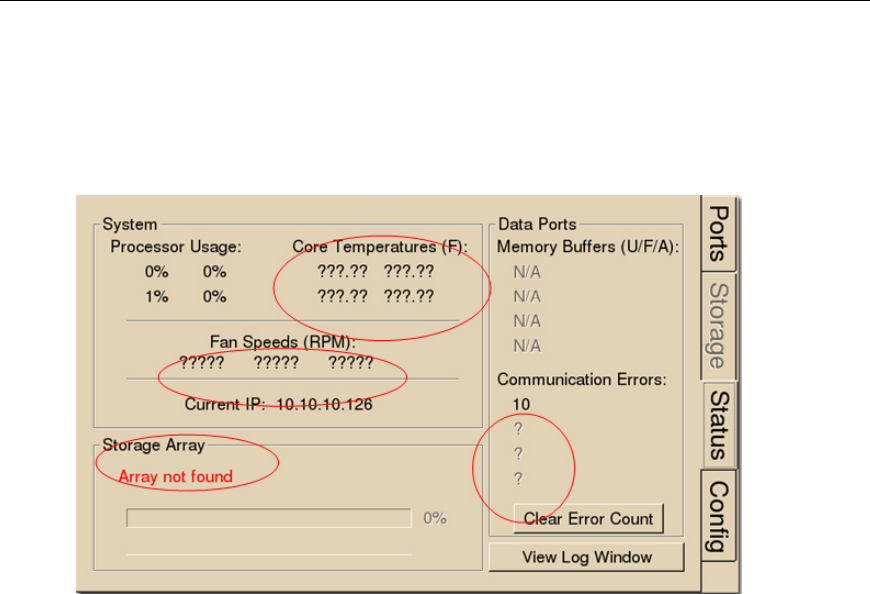Select the Status tab
Viewport: 870px width, 594px height.
click(x=720, y=425)
